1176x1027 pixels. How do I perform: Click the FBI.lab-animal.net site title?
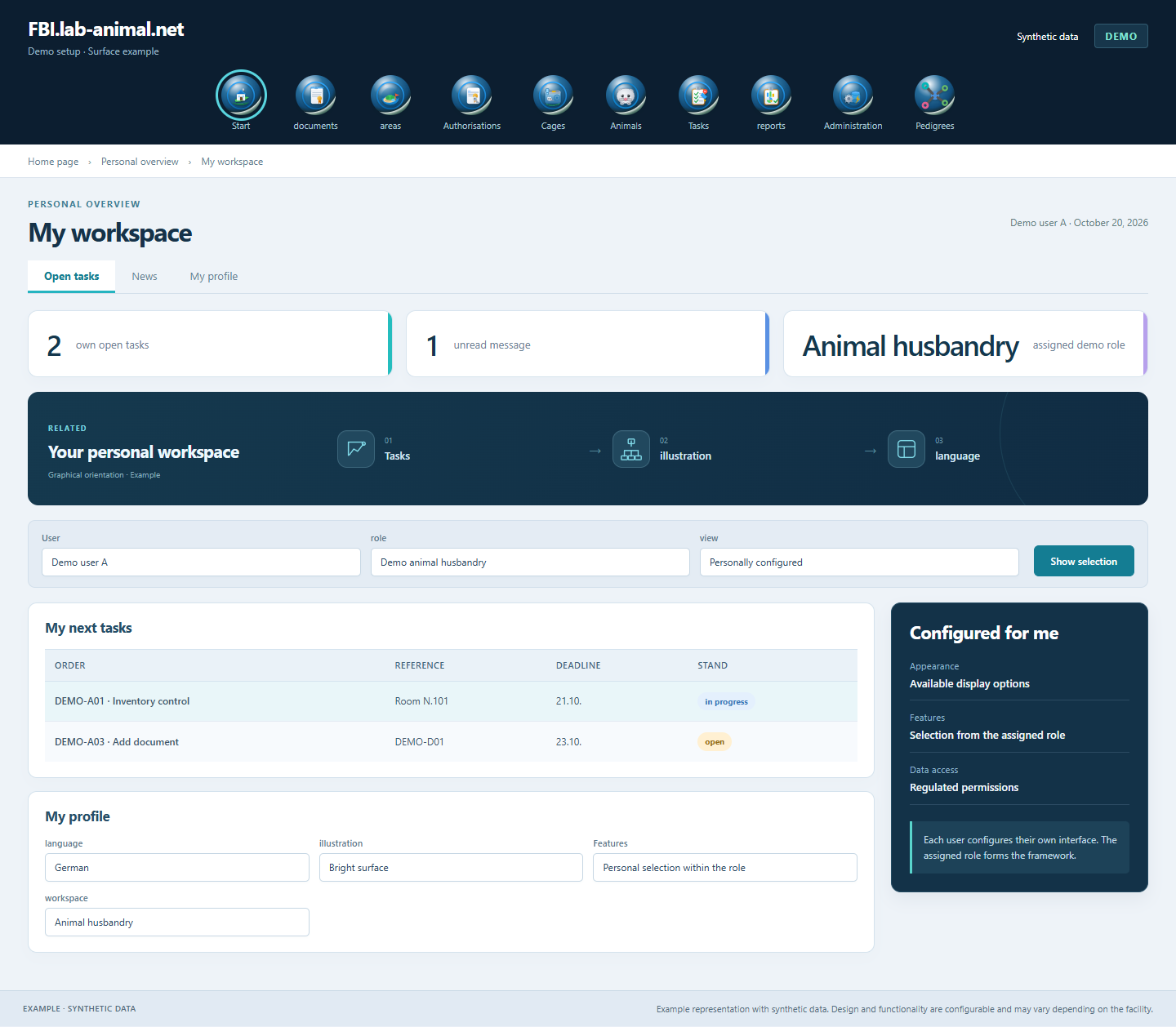click(x=106, y=29)
